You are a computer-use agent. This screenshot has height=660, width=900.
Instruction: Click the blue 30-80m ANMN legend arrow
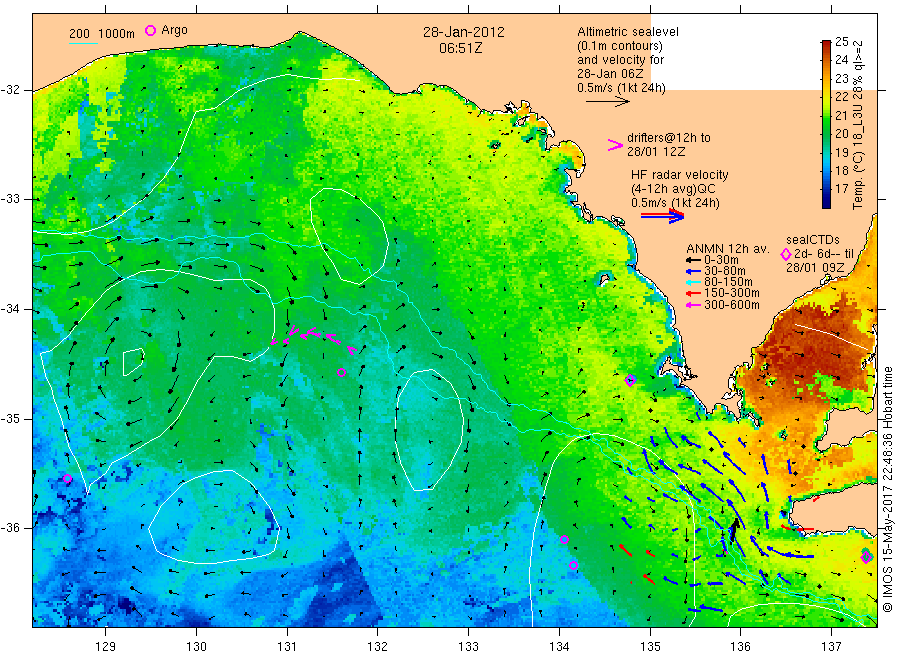tap(693, 271)
